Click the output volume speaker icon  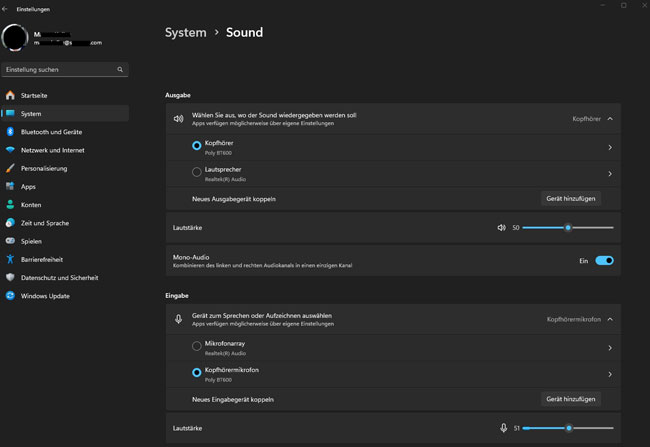click(502, 228)
